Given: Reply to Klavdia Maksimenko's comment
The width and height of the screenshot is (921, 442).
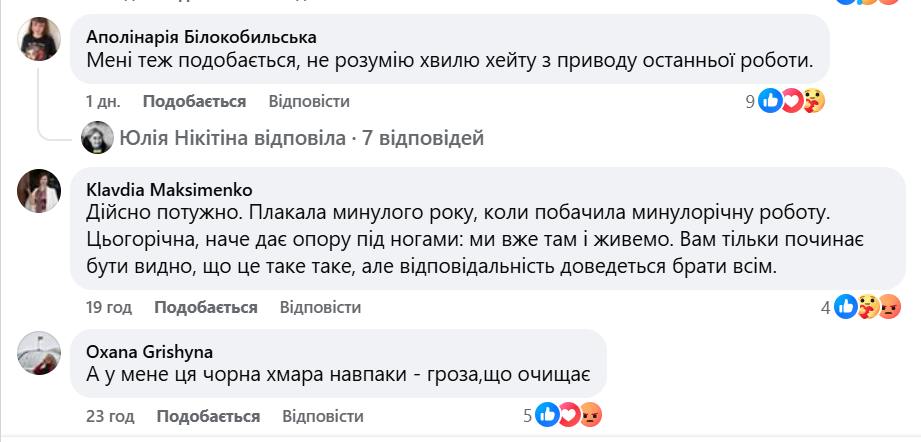Looking at the screenshot, I should pyautogui.click(x=320, y=307).
